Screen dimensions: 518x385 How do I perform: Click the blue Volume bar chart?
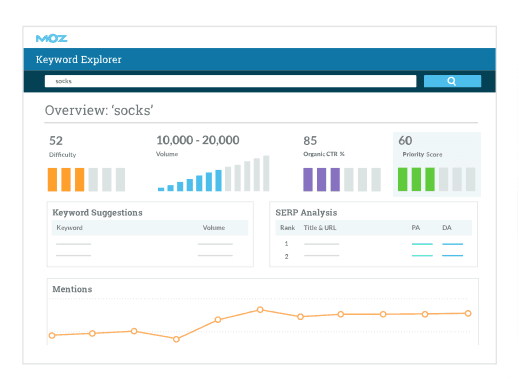213,173
